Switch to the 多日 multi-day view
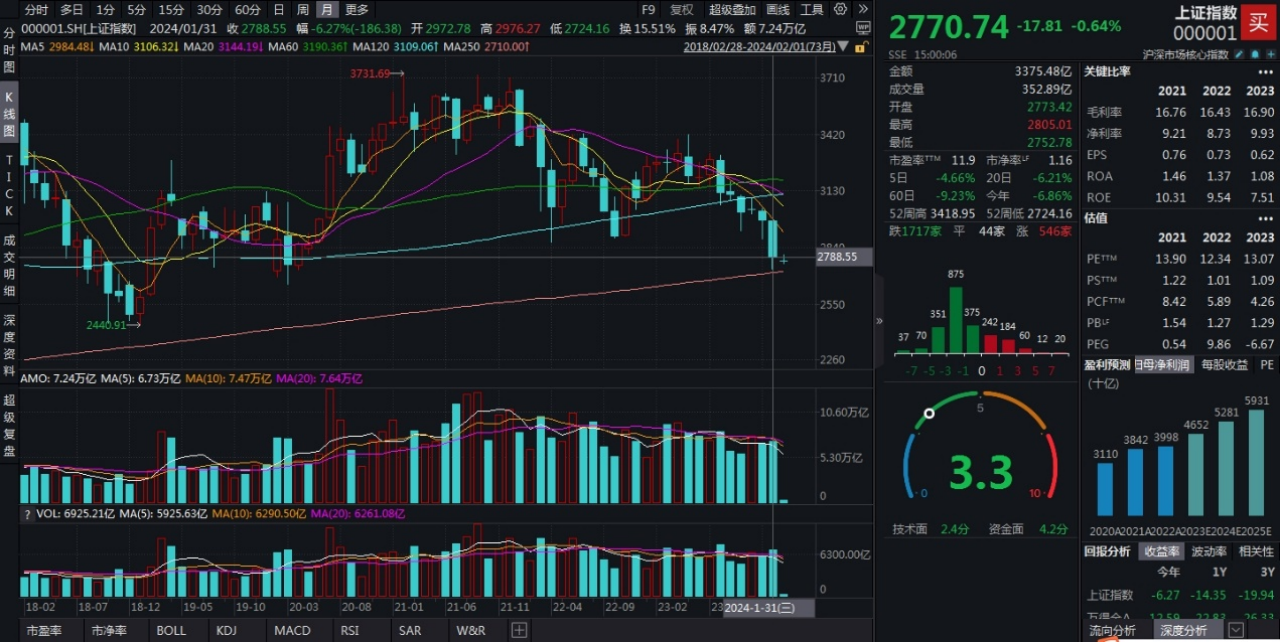 [71, 9]
